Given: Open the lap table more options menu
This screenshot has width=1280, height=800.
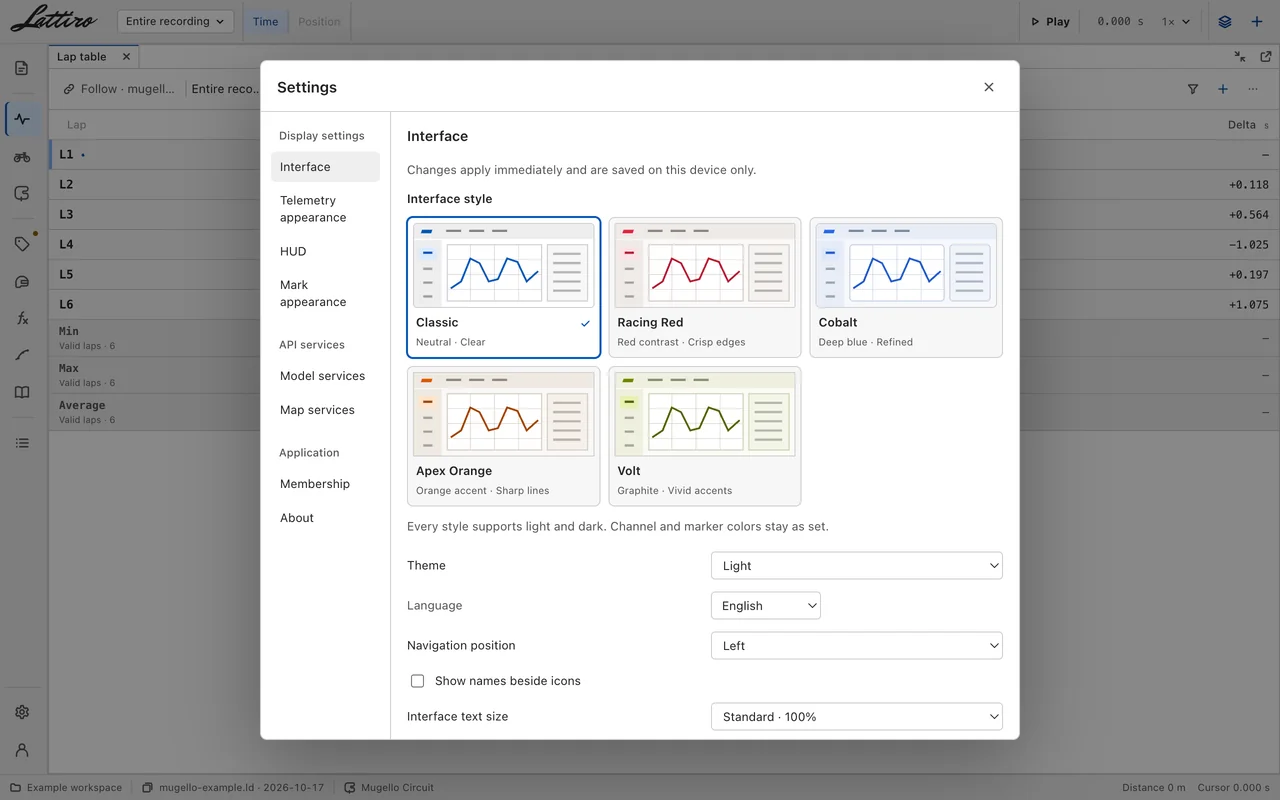Looking at the screenshot, I should [1253, 89].
